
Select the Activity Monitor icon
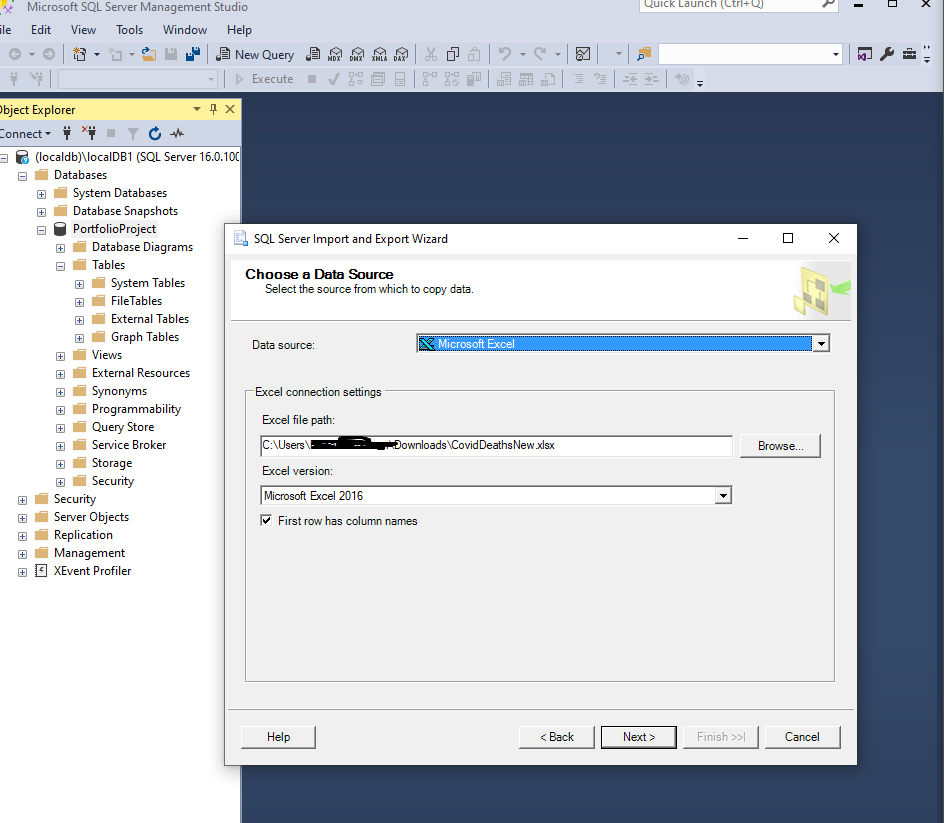[177, 133]
